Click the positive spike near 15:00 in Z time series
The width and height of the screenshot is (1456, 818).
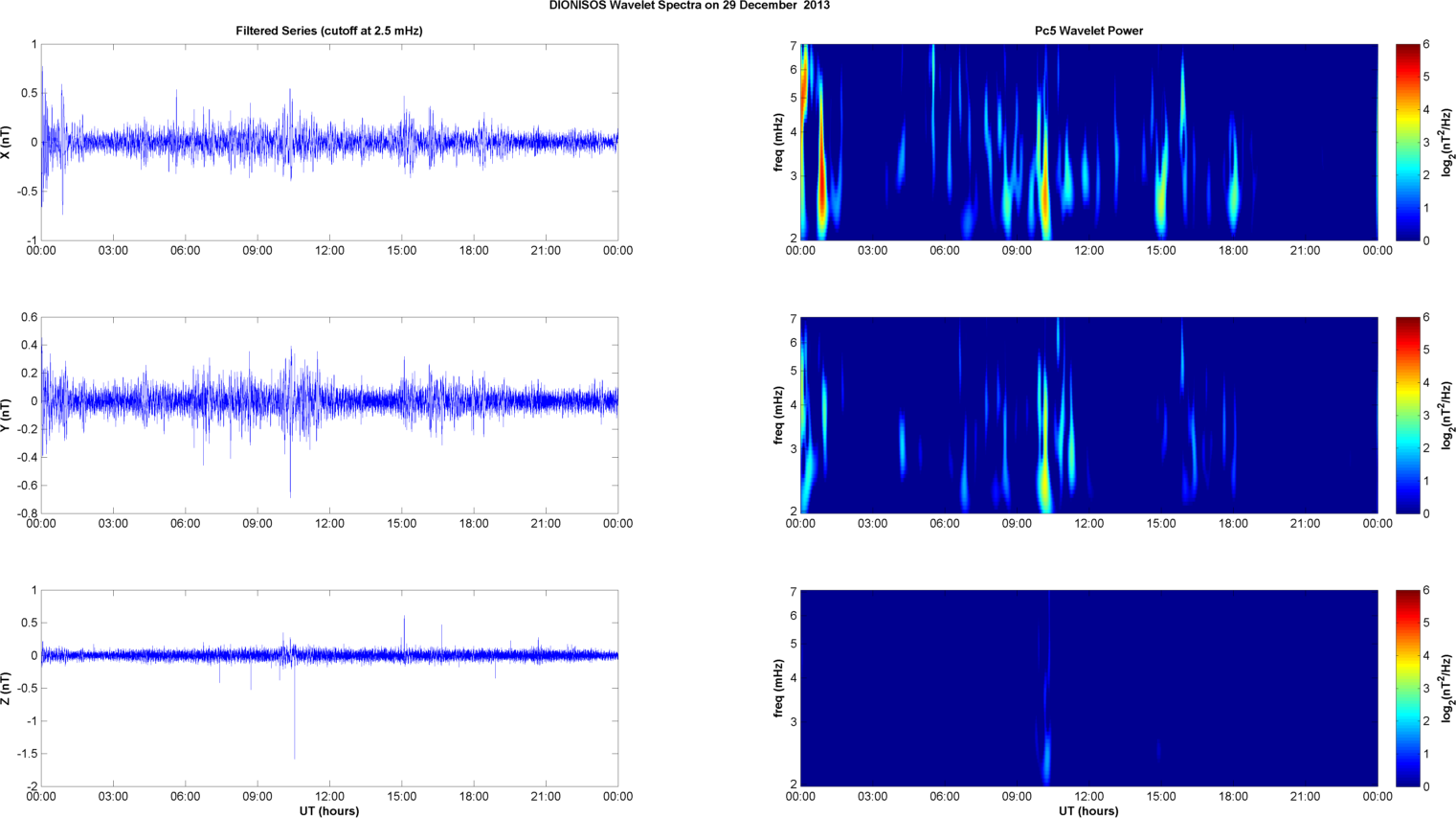pos(404,634)
